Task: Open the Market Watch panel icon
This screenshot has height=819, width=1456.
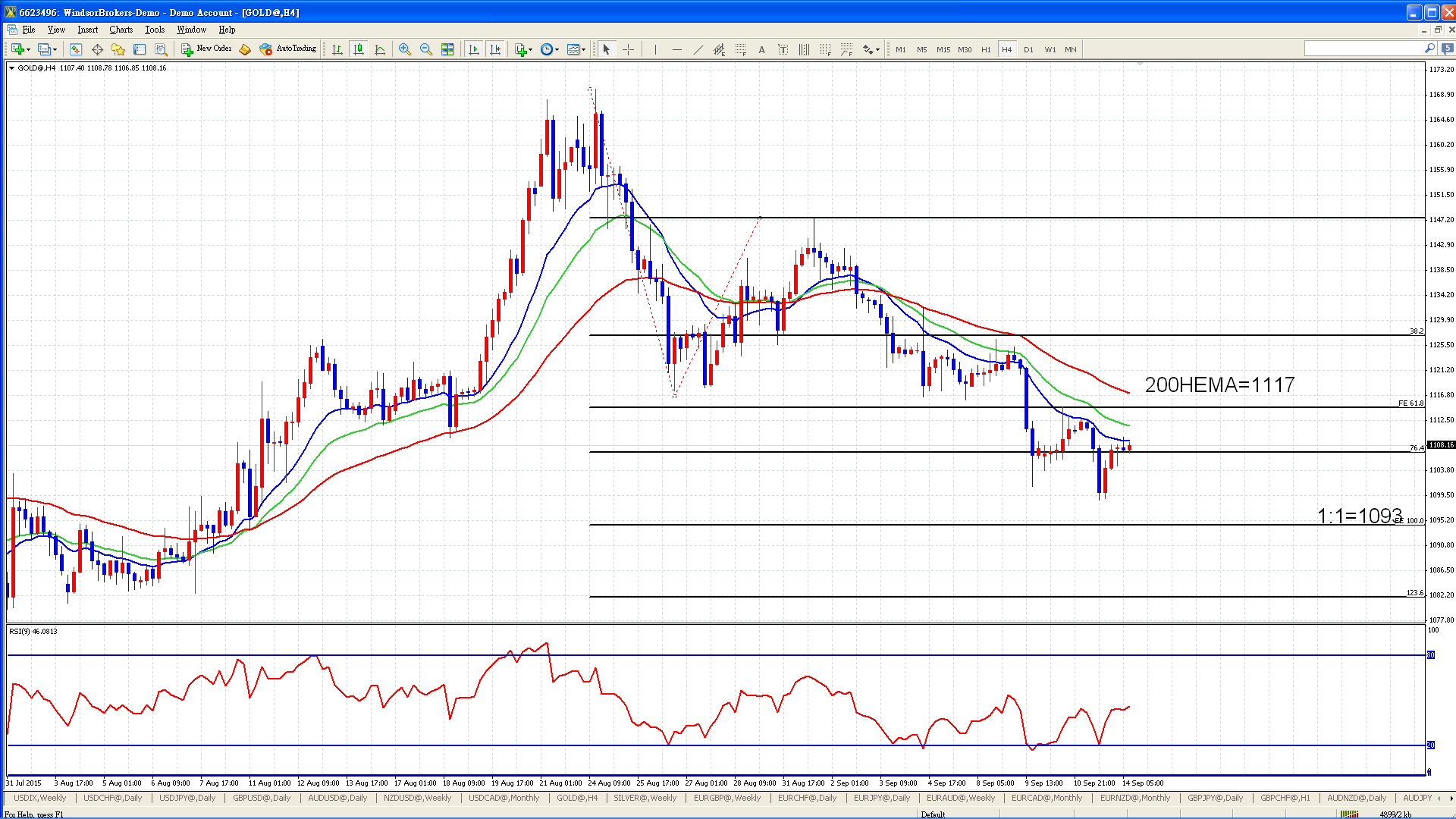Action: click(x=76, y=49)
